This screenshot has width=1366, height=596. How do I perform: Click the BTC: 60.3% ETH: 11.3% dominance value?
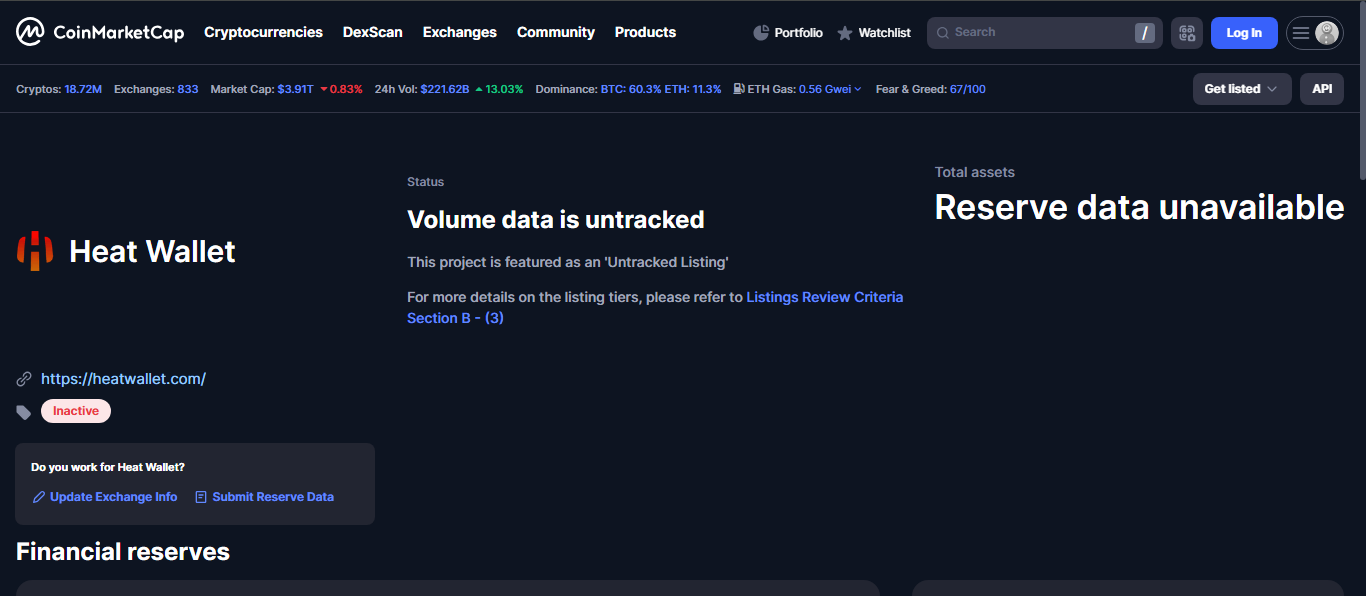coord(661,89)
